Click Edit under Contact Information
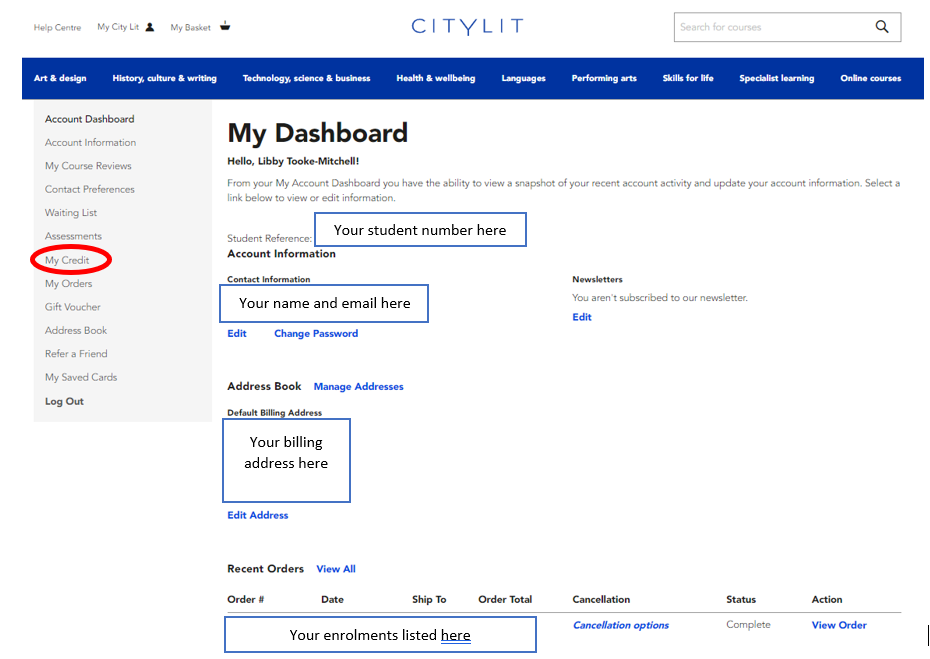This screenshot has height=659, width=930. tap(237, 334)
